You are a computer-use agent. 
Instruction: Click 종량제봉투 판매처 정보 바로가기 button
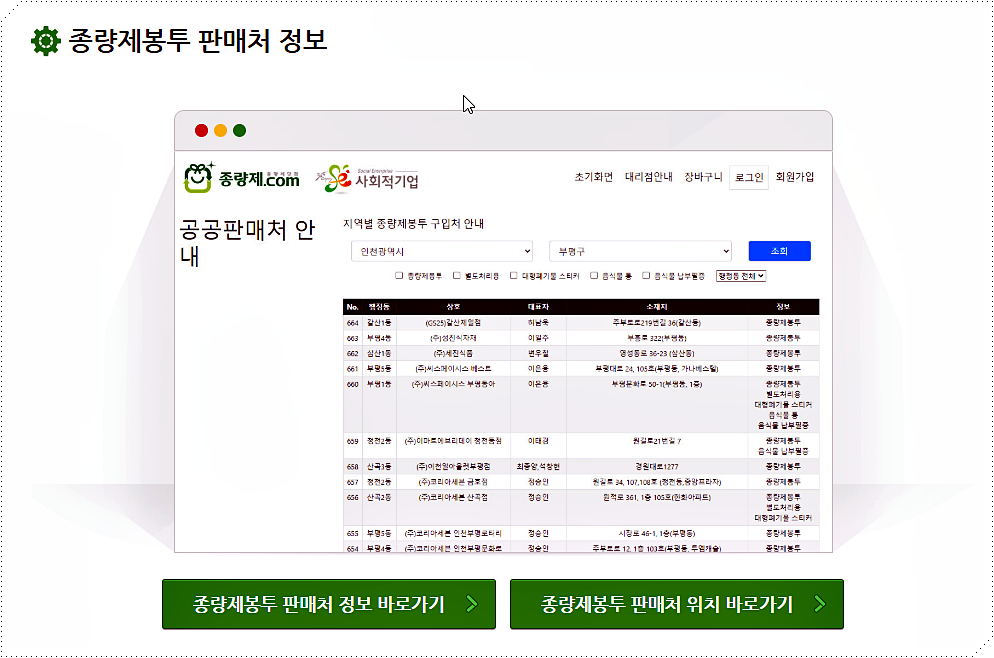pos(329,604)
